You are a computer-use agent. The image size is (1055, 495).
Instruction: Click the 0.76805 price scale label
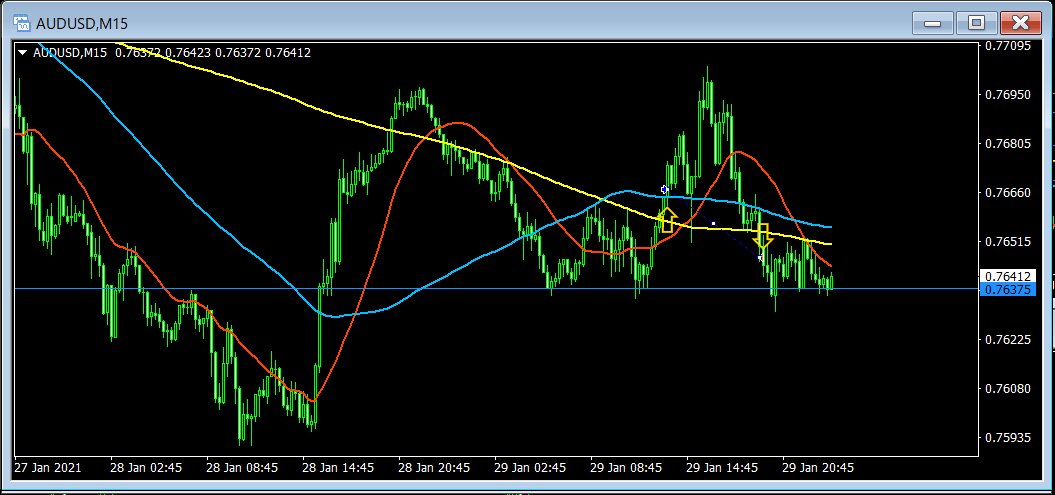tap(1007, 144)
